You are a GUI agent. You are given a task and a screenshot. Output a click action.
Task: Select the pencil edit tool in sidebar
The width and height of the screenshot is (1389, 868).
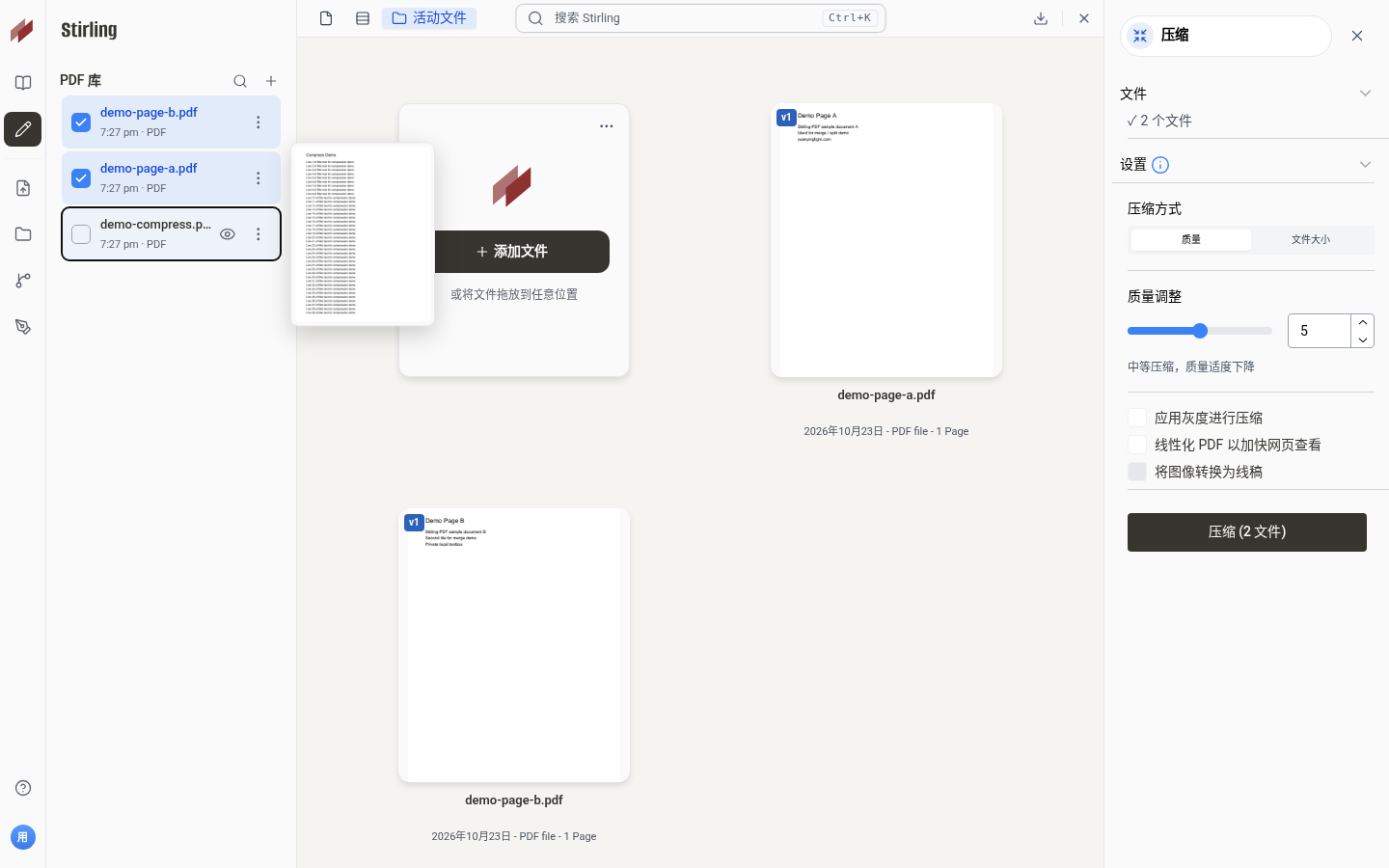point(23,129)
